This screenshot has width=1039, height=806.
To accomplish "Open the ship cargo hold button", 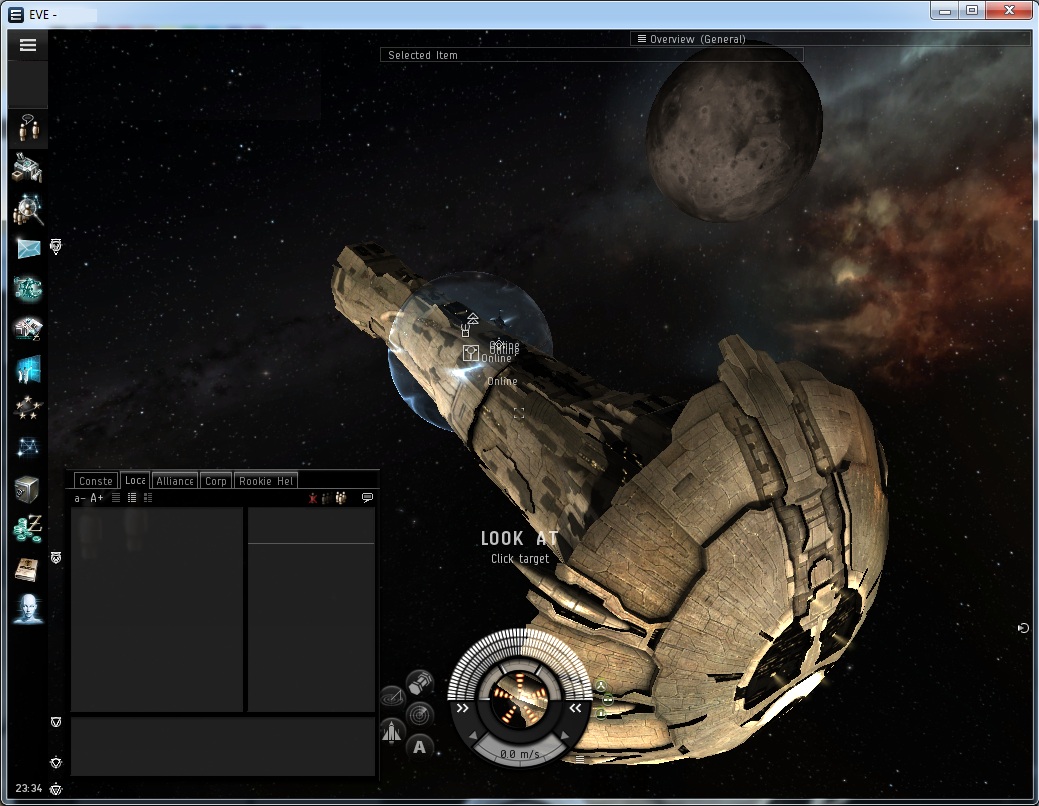I will click(419, 682).
